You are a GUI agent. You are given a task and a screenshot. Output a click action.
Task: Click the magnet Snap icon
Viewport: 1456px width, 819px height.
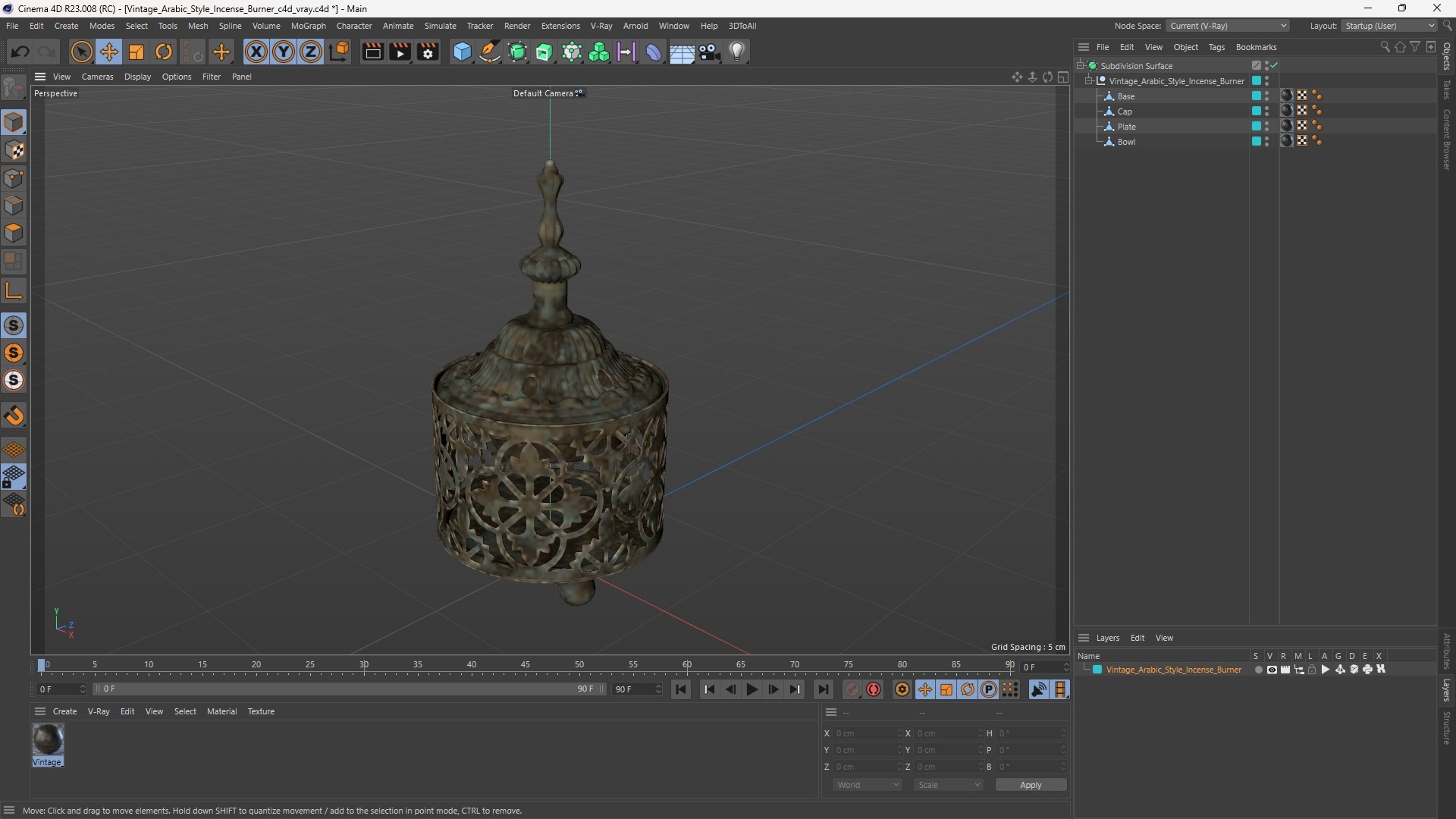coord(14,416)
